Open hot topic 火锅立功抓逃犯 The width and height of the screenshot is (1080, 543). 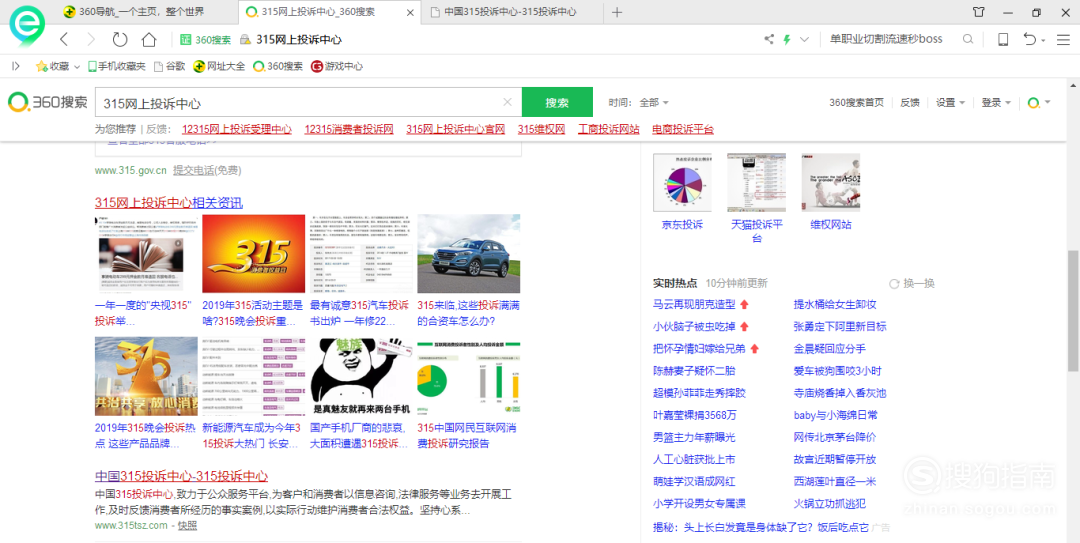[829, 503]
